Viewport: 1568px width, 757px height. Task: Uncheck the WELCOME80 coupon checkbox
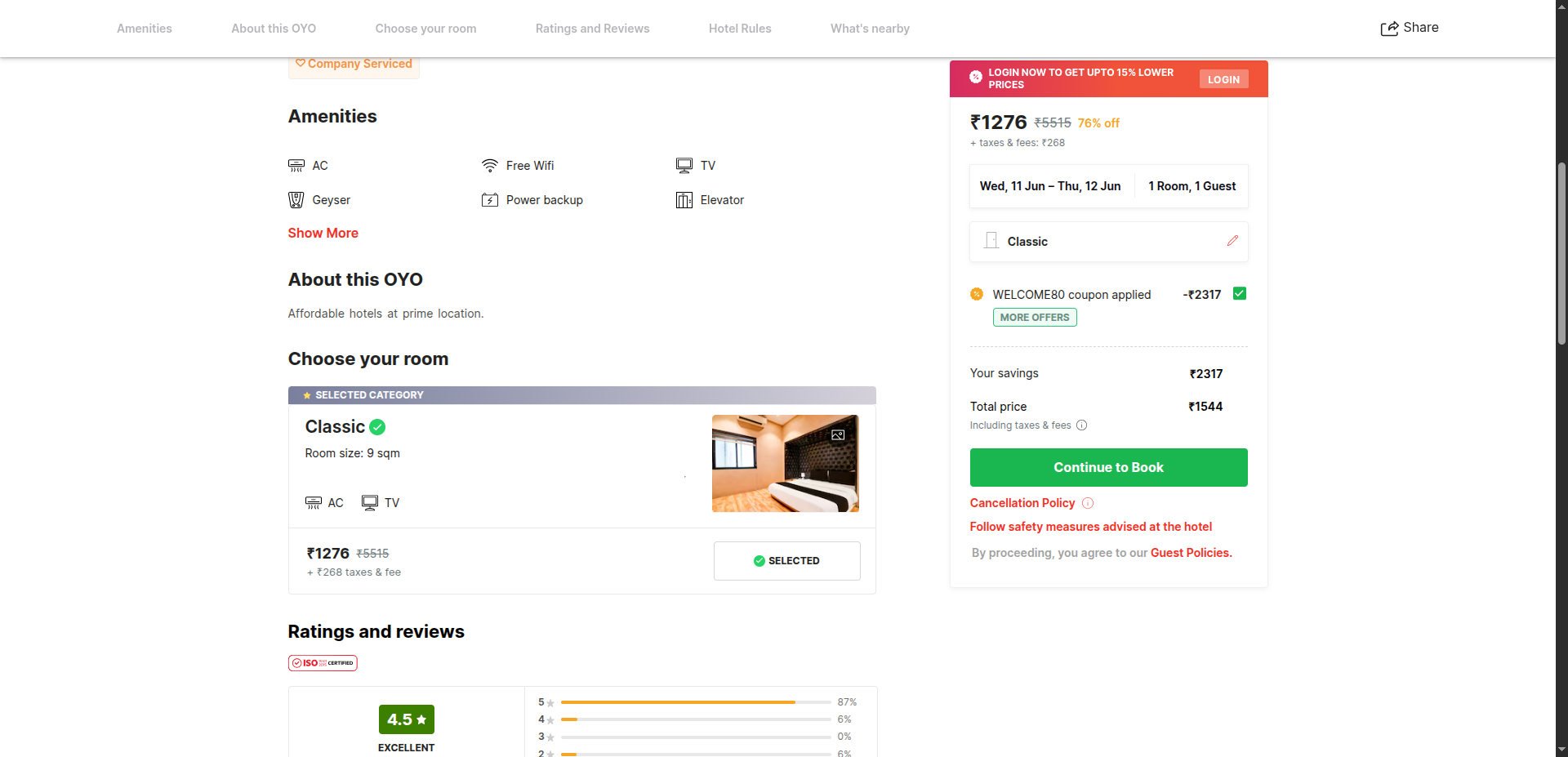coord(1239,294)
